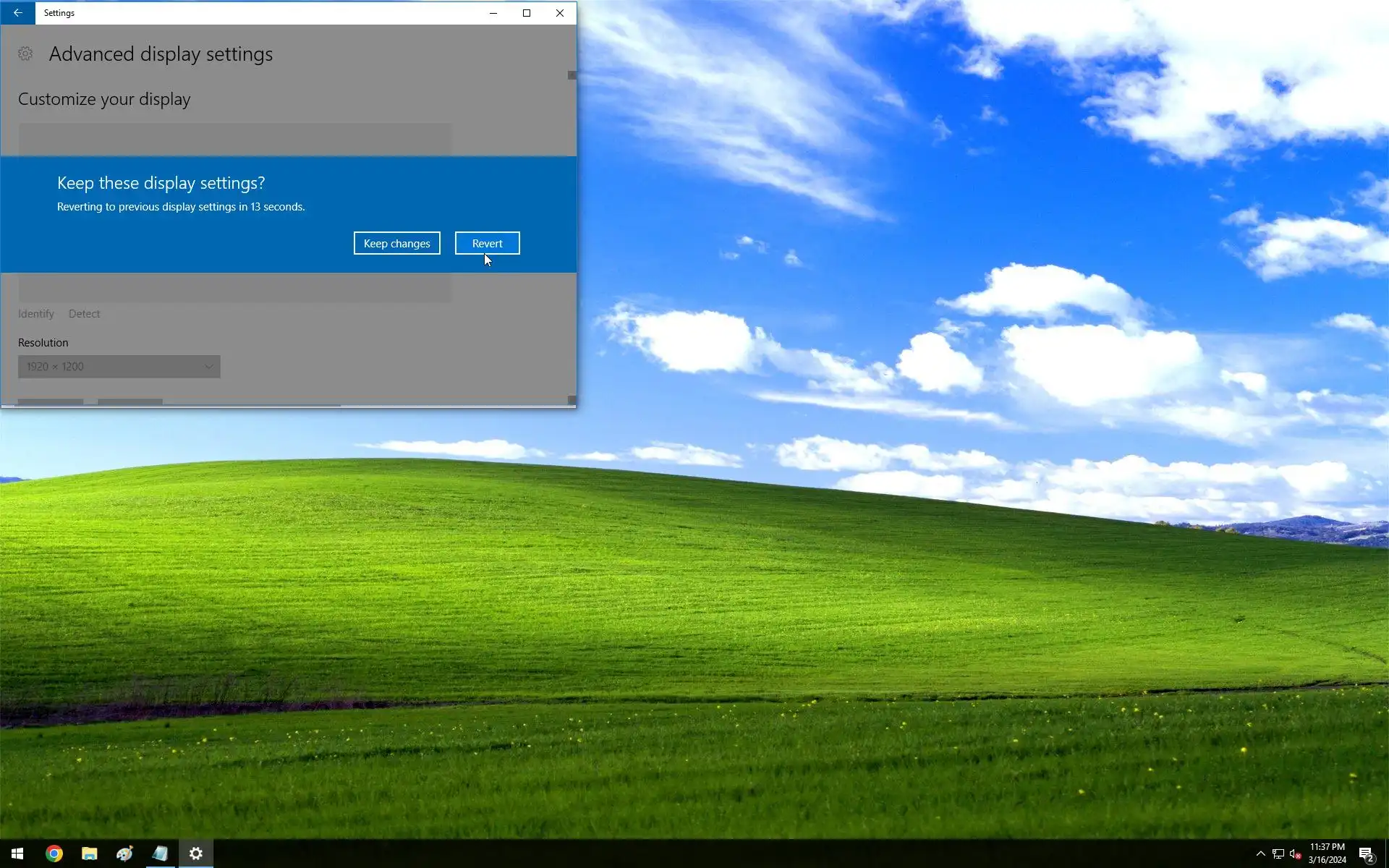The image size is (1389, 868).
Task: Click the Settings gear in the taskbar
Action: tap(196, 854)
